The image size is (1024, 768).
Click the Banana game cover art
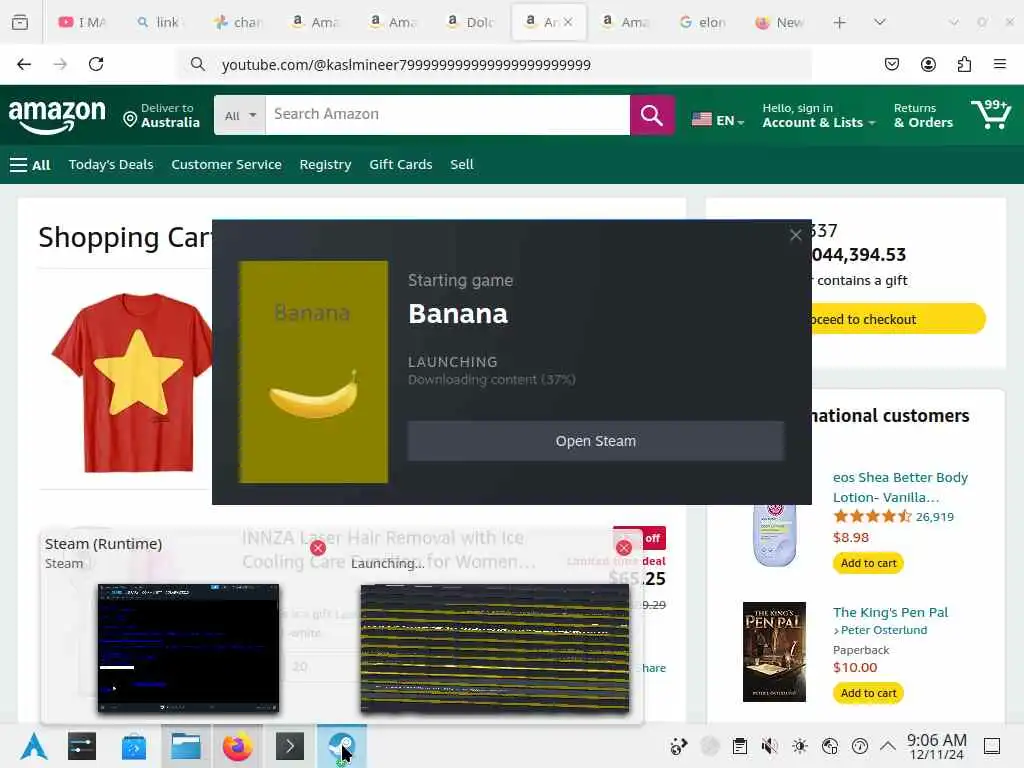coord(313,372)
